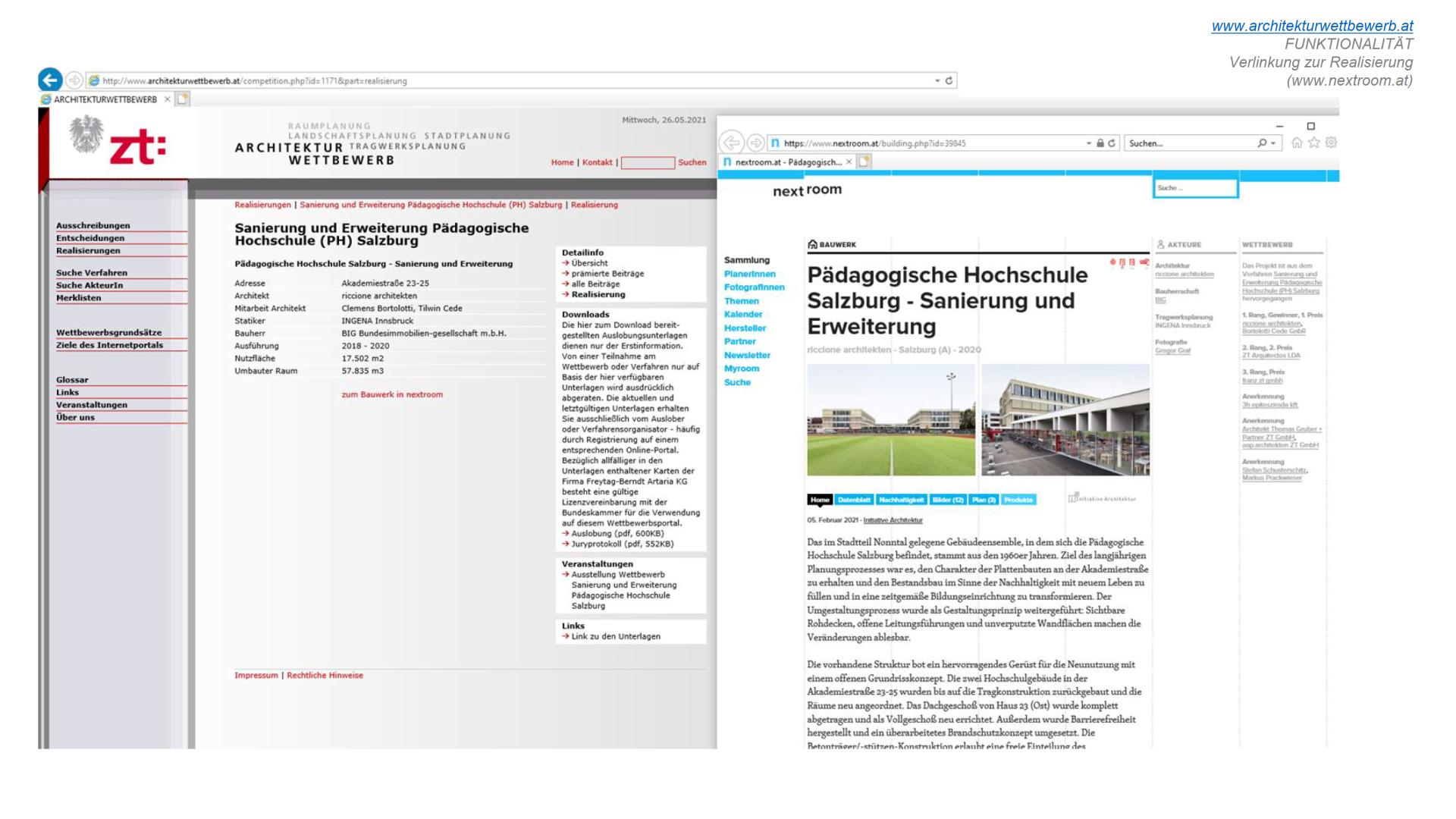
Task: Click the search magnifier in Suchen box
Action: [x=1262, y=143]
